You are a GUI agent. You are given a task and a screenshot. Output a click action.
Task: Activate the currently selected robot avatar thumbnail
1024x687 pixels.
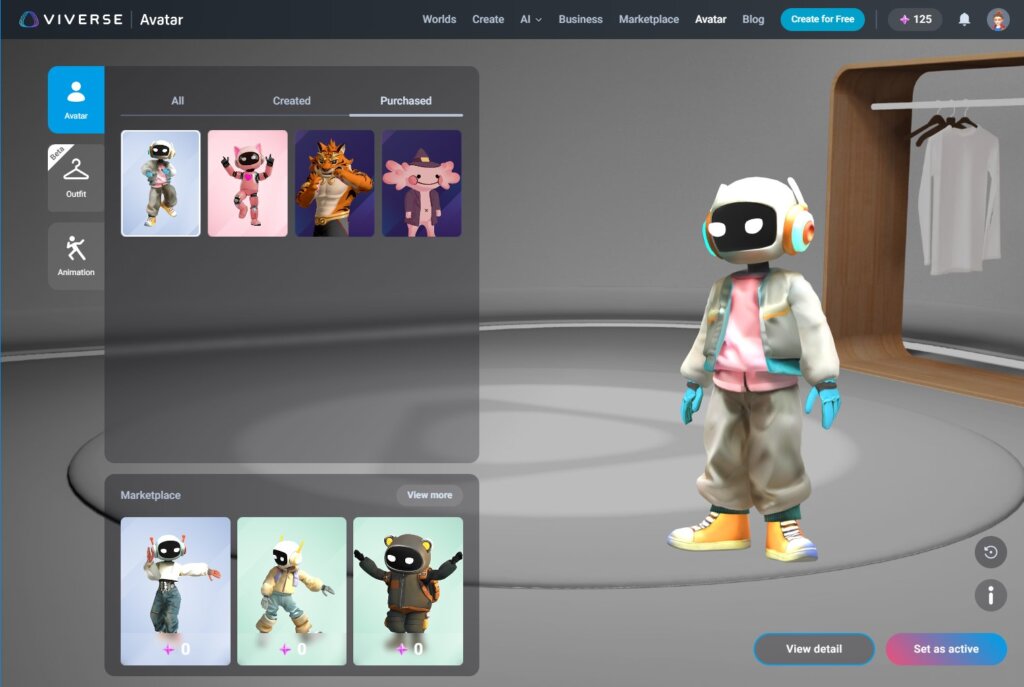pos(161,182)
